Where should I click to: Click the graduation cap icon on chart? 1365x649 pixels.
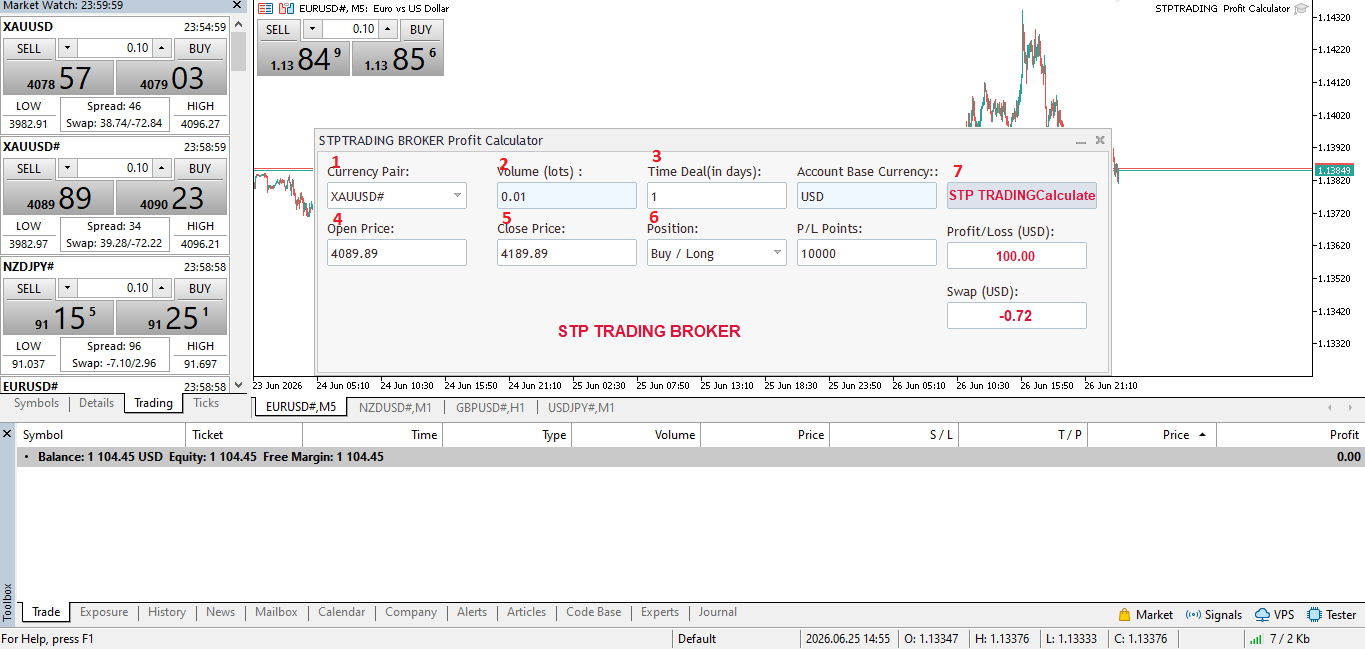[1300, 9]
